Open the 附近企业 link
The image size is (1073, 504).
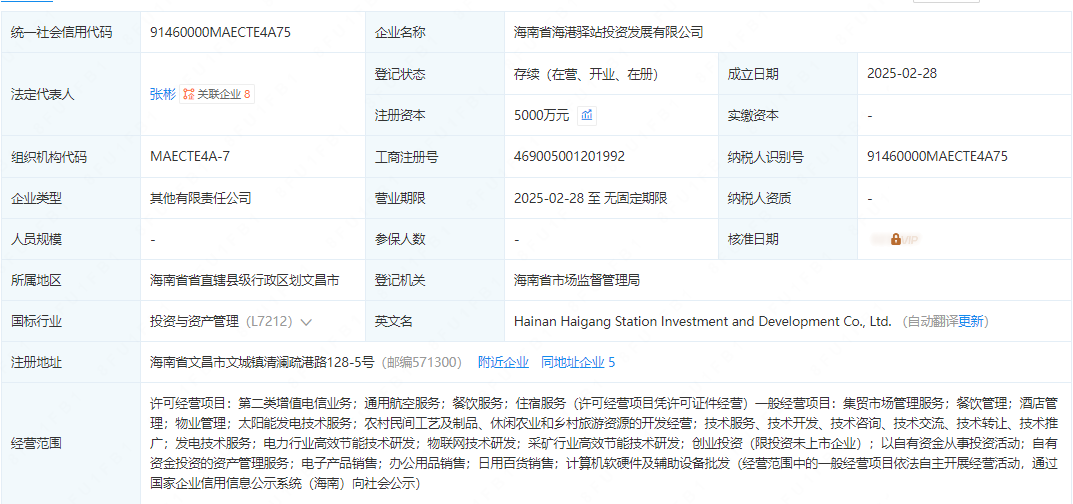click(x=503, y=362)
